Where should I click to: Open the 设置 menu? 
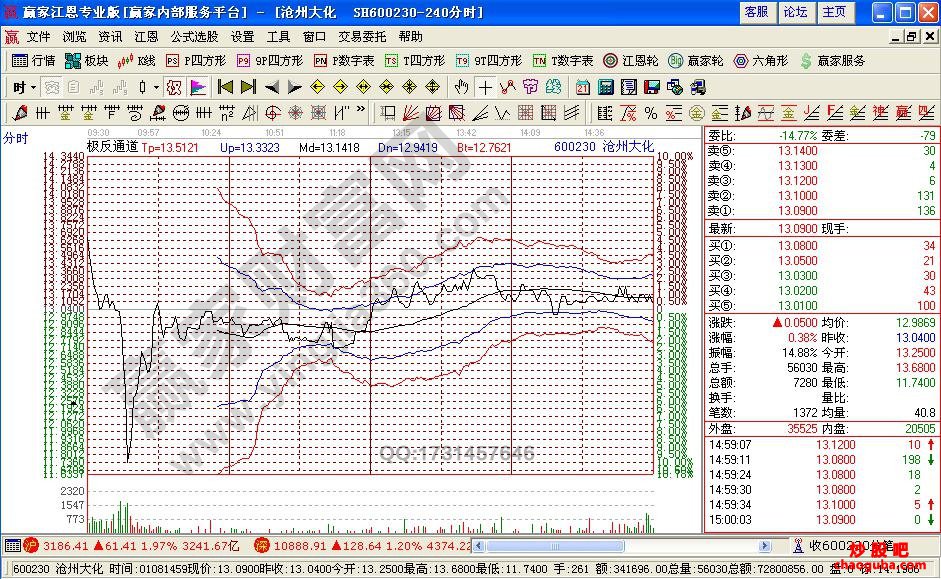242,37
